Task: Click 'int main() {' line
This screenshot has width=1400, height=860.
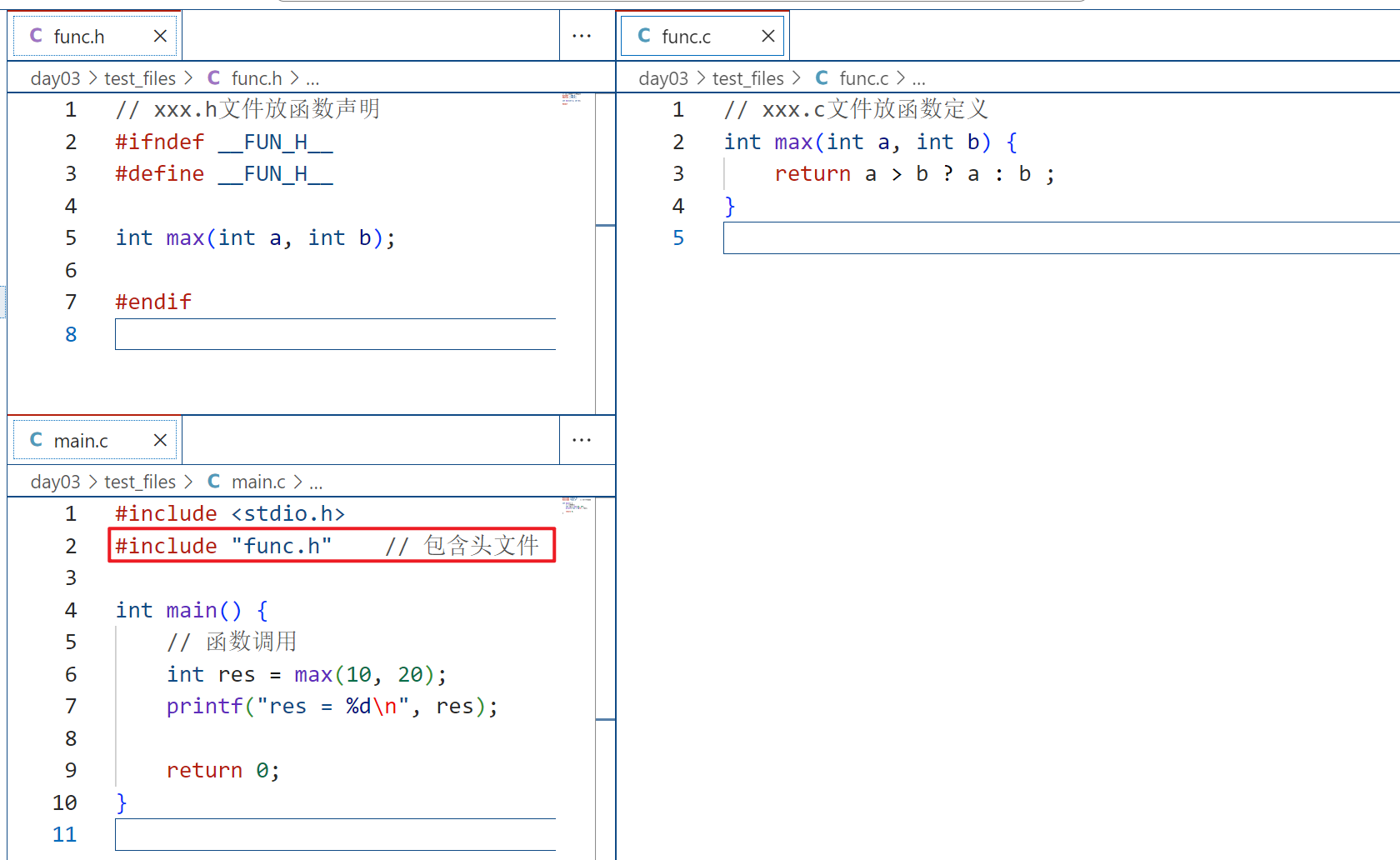Action: [x=192, y=610]
